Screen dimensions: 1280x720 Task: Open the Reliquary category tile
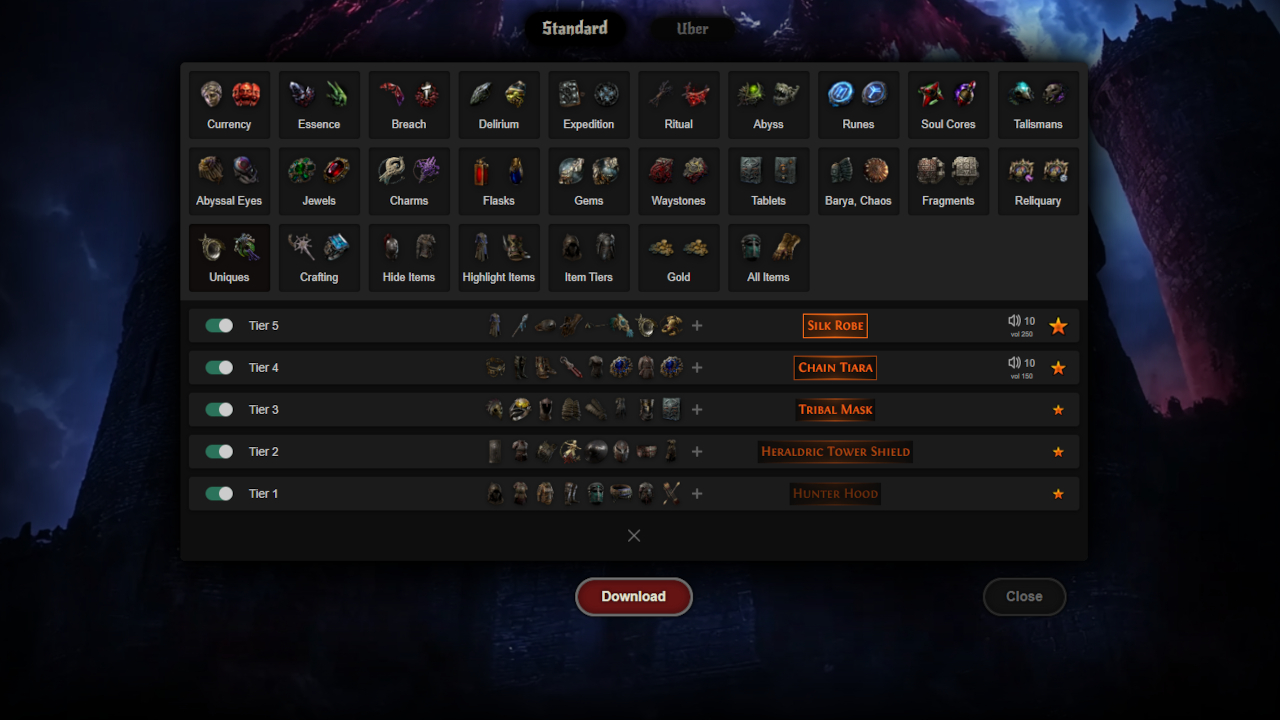pyautogui.click(x=1038, y=181)
